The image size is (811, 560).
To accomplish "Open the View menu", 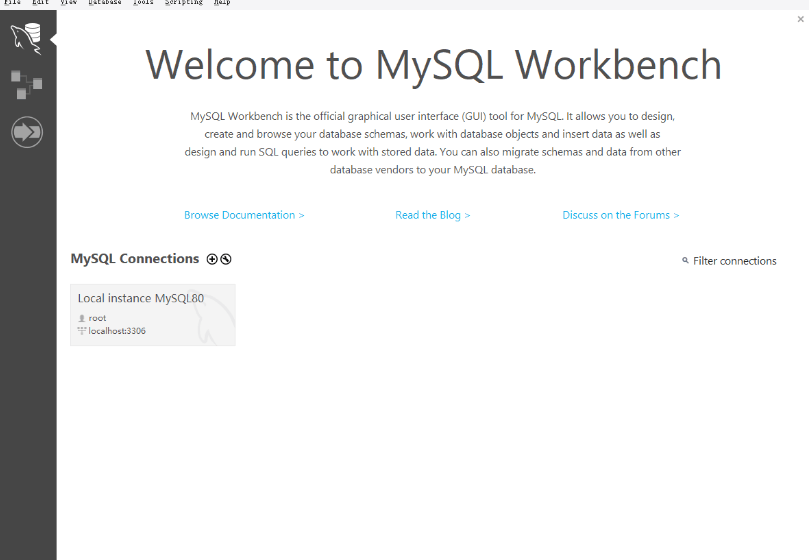I will point(68,3).
